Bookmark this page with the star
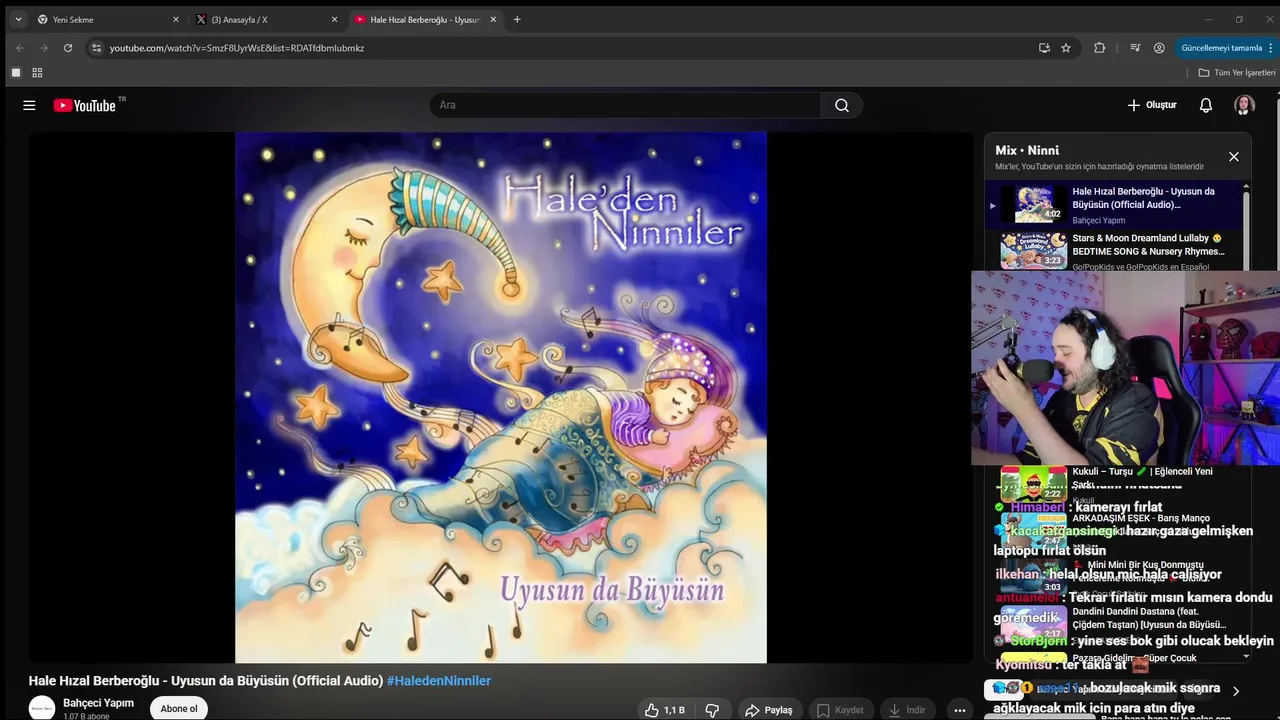This screenshot has height=720, width=1280. click(1066, 48)
